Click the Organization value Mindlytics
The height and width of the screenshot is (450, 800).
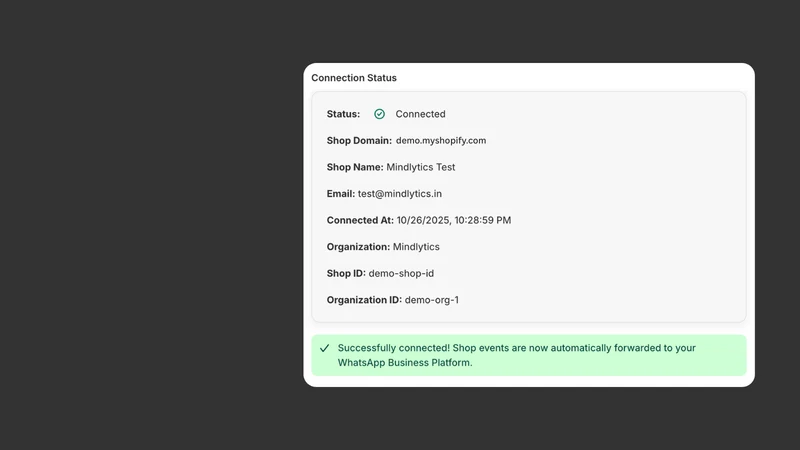[x=416, y=246]
